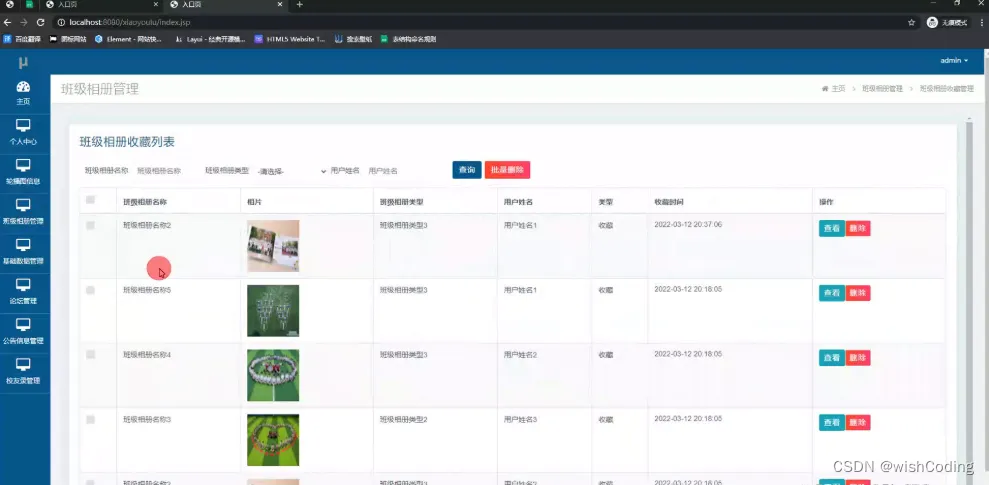Close the active 入口页 tab
989x485 pixels.
281,4
